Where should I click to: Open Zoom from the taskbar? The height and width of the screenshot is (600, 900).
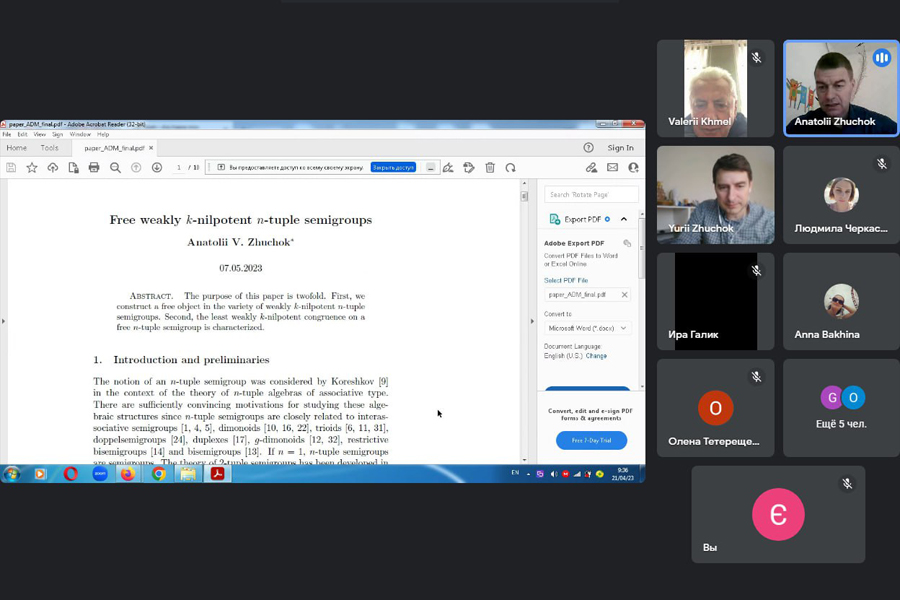point(100,474)
